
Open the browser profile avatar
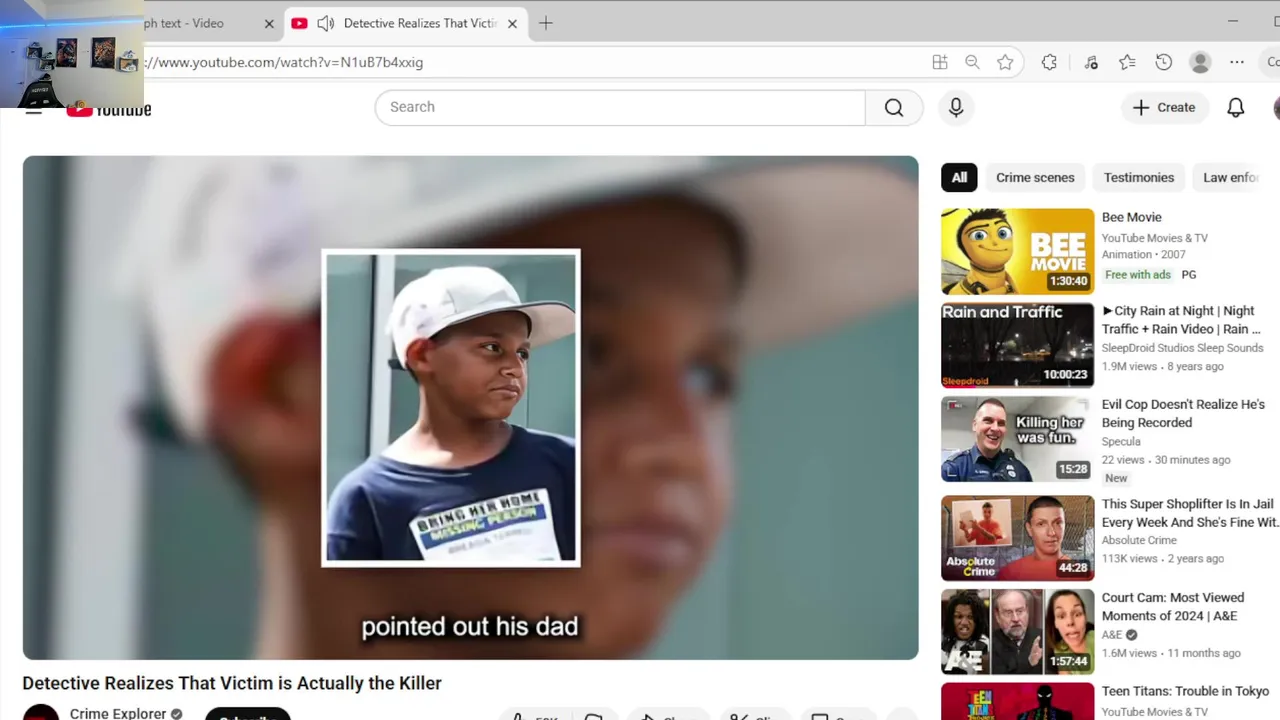[1201, 62]
